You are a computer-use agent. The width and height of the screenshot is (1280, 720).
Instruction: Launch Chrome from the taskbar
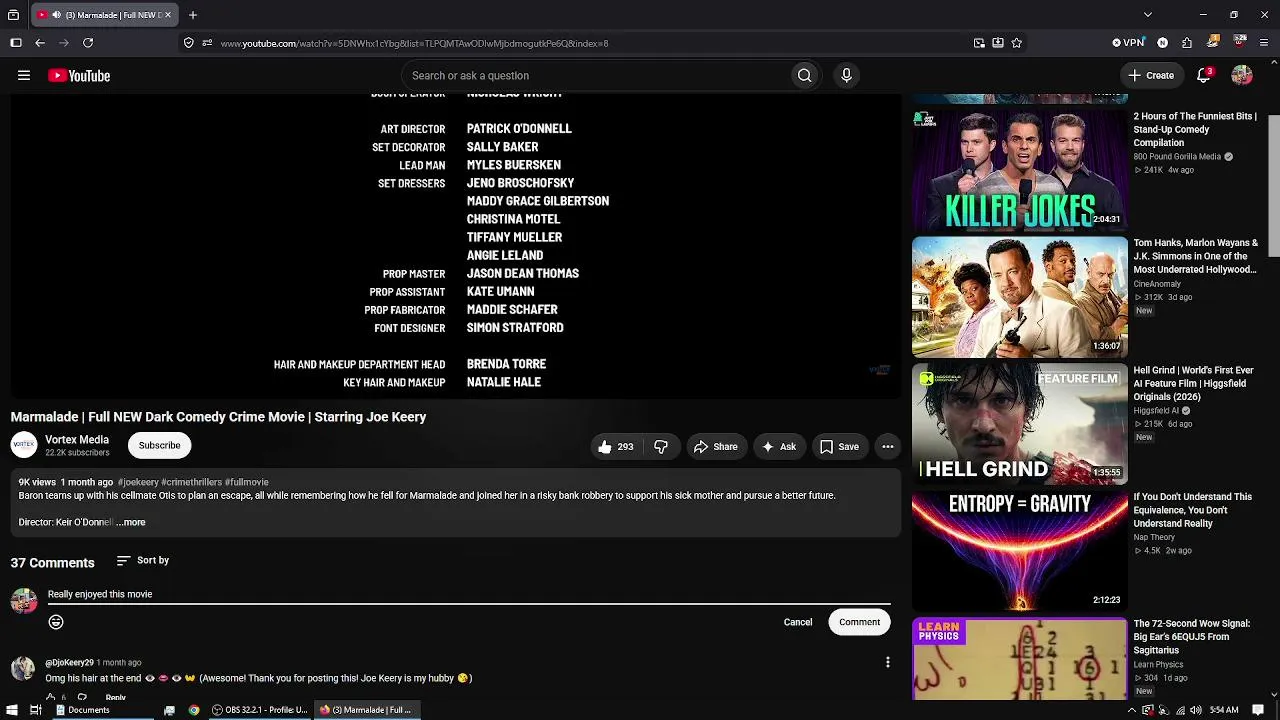[x=194, y=710]
